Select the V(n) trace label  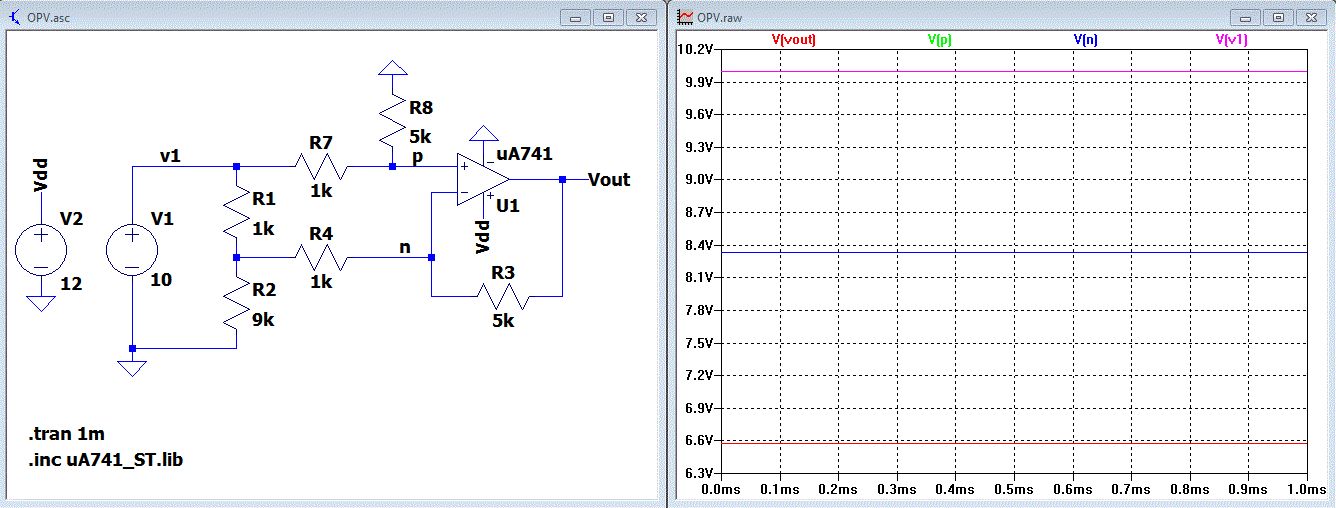click(1087, 39)
